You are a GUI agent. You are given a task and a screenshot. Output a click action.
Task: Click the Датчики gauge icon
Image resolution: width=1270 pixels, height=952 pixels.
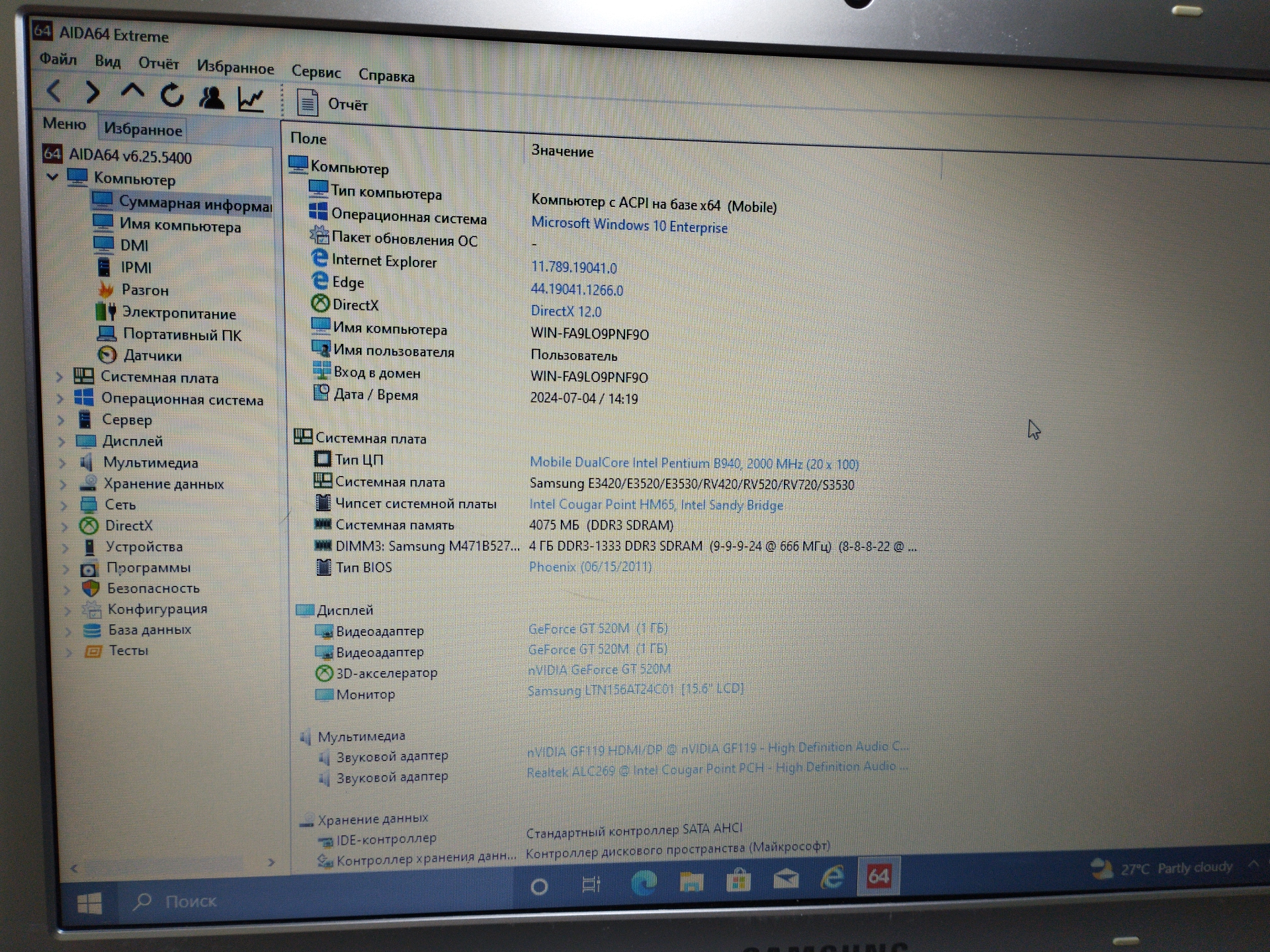[x=107, y=355]
